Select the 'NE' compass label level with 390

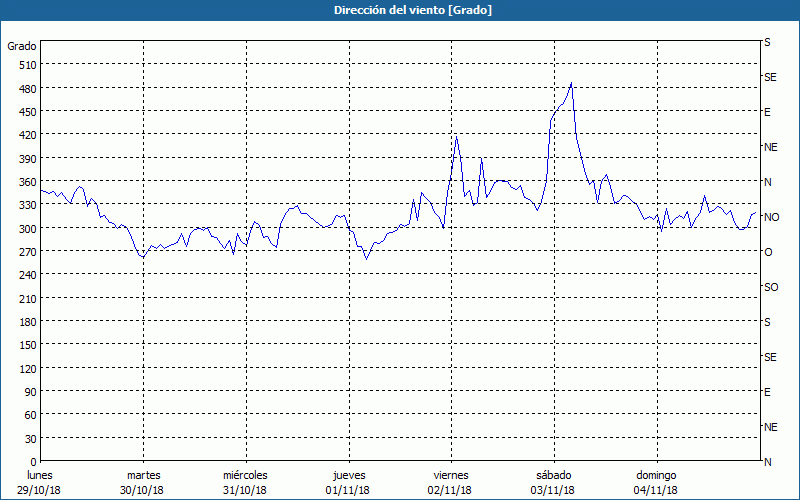(x=770, y=147)
